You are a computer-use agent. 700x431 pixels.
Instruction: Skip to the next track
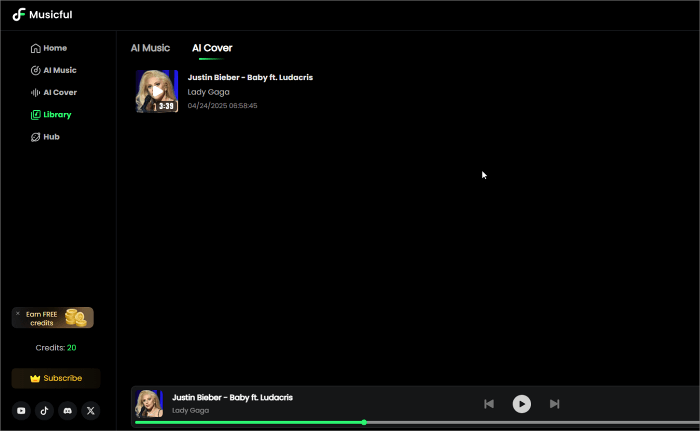point(554,404)
